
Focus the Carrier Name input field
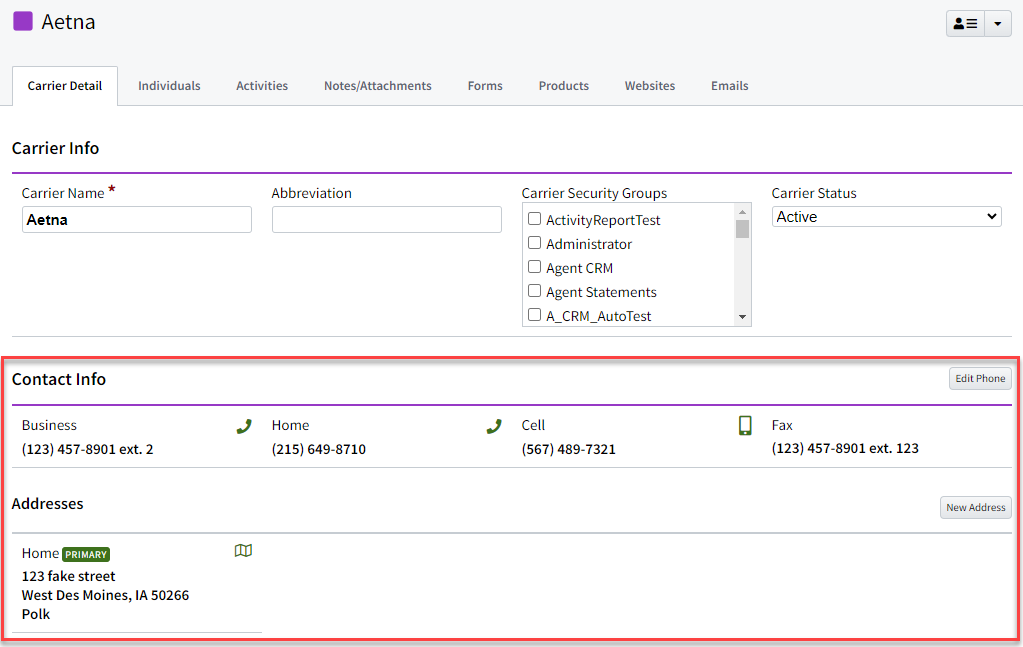(x=136, y=220)
